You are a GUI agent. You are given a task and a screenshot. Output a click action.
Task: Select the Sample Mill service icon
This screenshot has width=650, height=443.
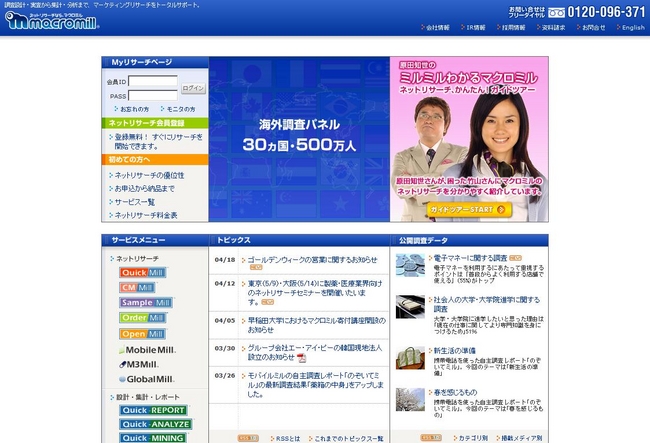click(146, 303)
